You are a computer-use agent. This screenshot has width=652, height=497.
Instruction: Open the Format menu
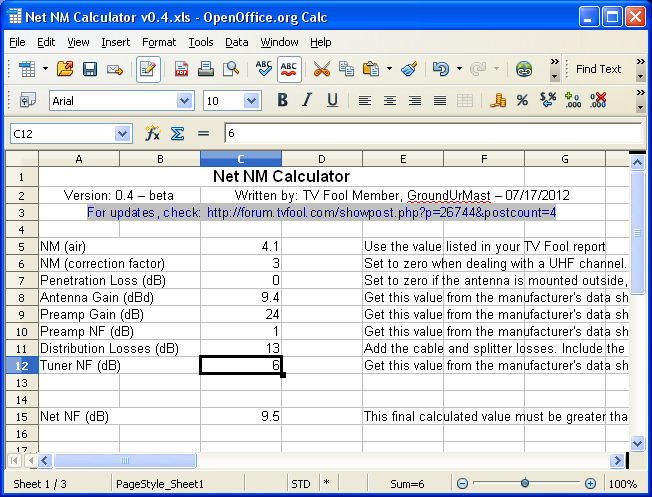coord(159,42)
